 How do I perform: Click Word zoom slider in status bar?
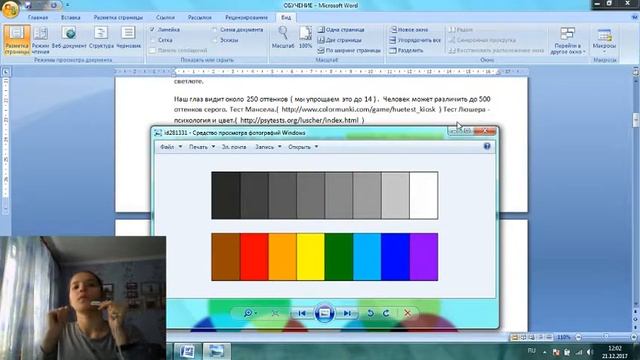606,337
